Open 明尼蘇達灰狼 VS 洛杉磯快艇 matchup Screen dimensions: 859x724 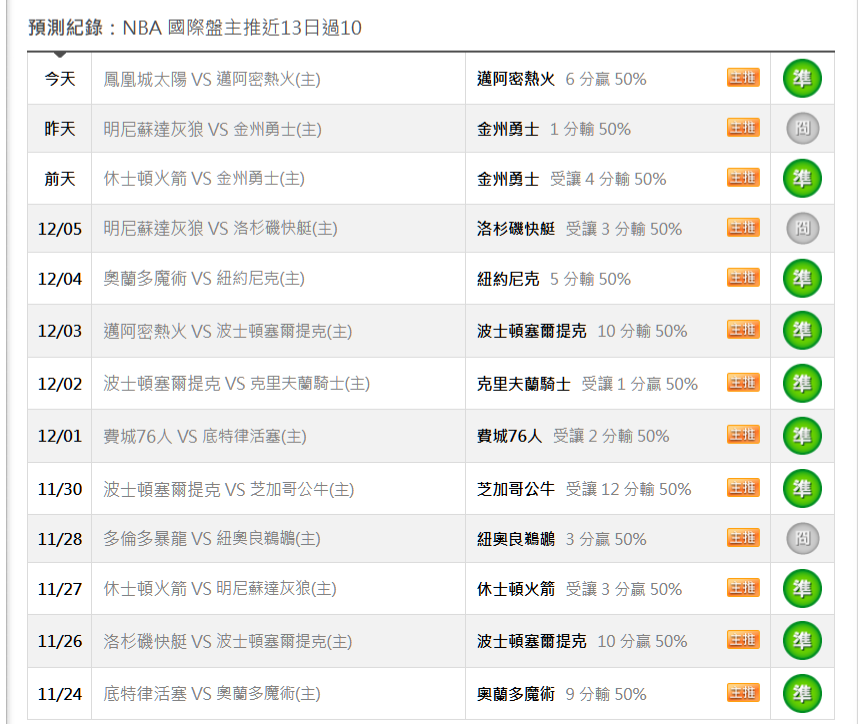[220, 229]
